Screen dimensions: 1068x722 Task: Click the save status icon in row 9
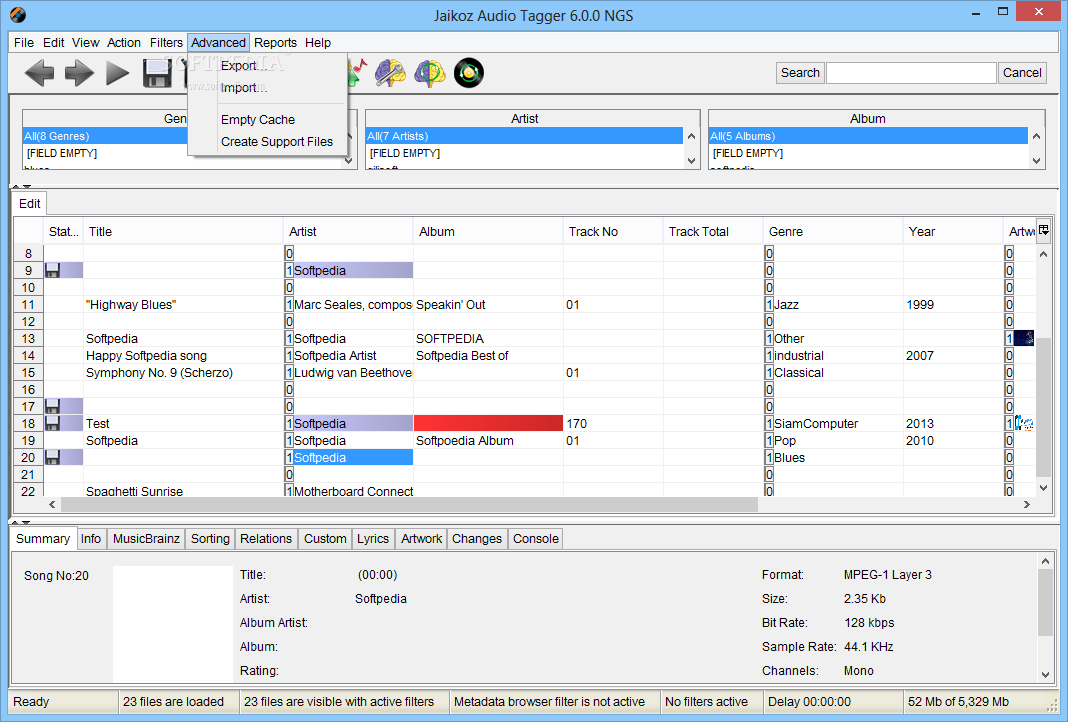click(52, 270)
